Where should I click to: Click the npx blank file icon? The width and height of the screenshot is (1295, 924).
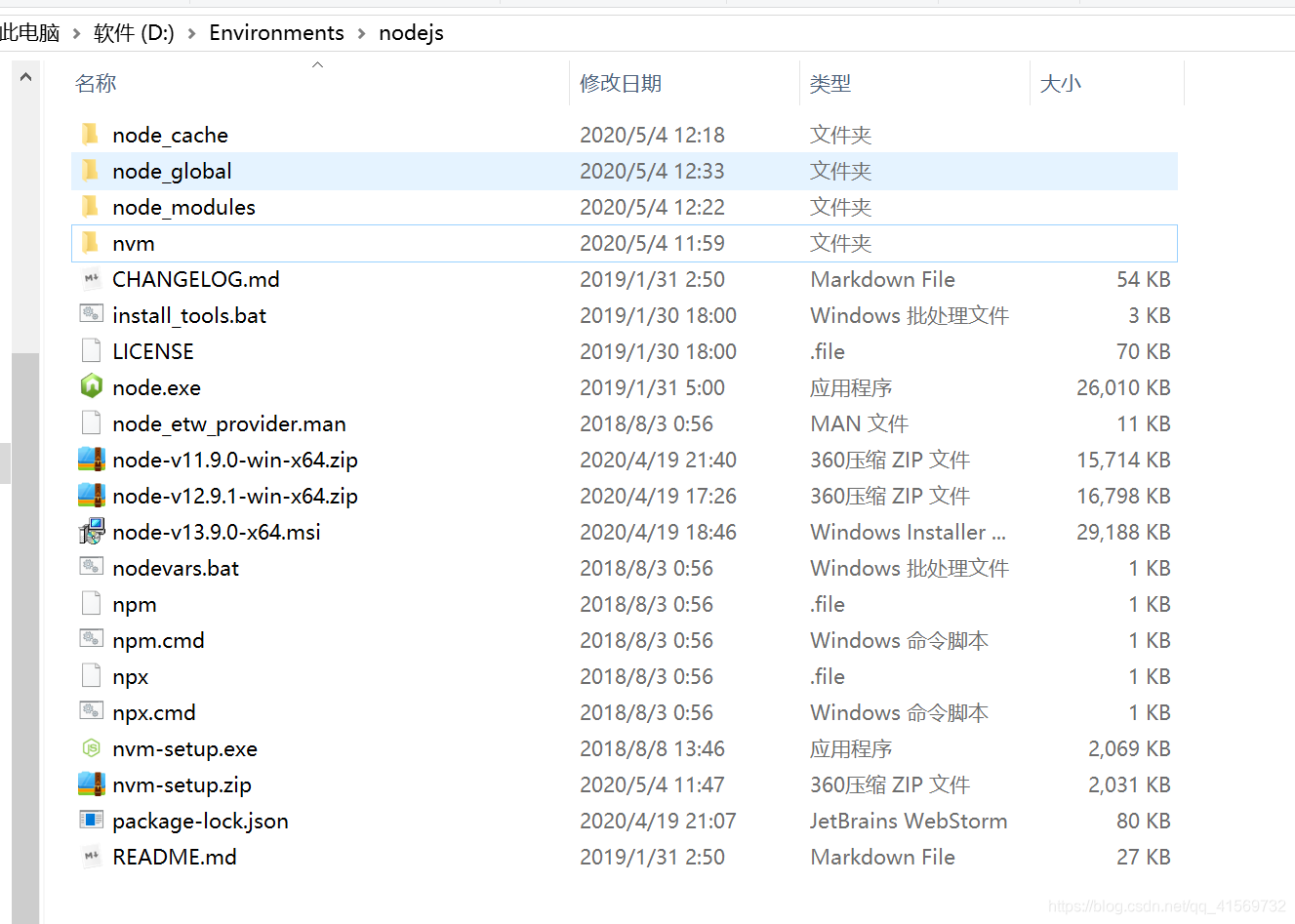[91, 675]
